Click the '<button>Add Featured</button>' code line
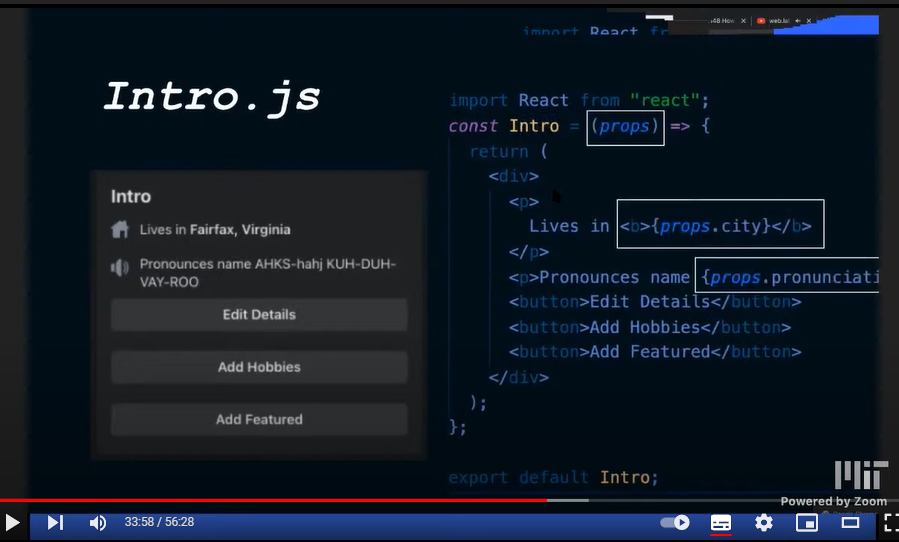899x542 pixels. tap(655, 352)
